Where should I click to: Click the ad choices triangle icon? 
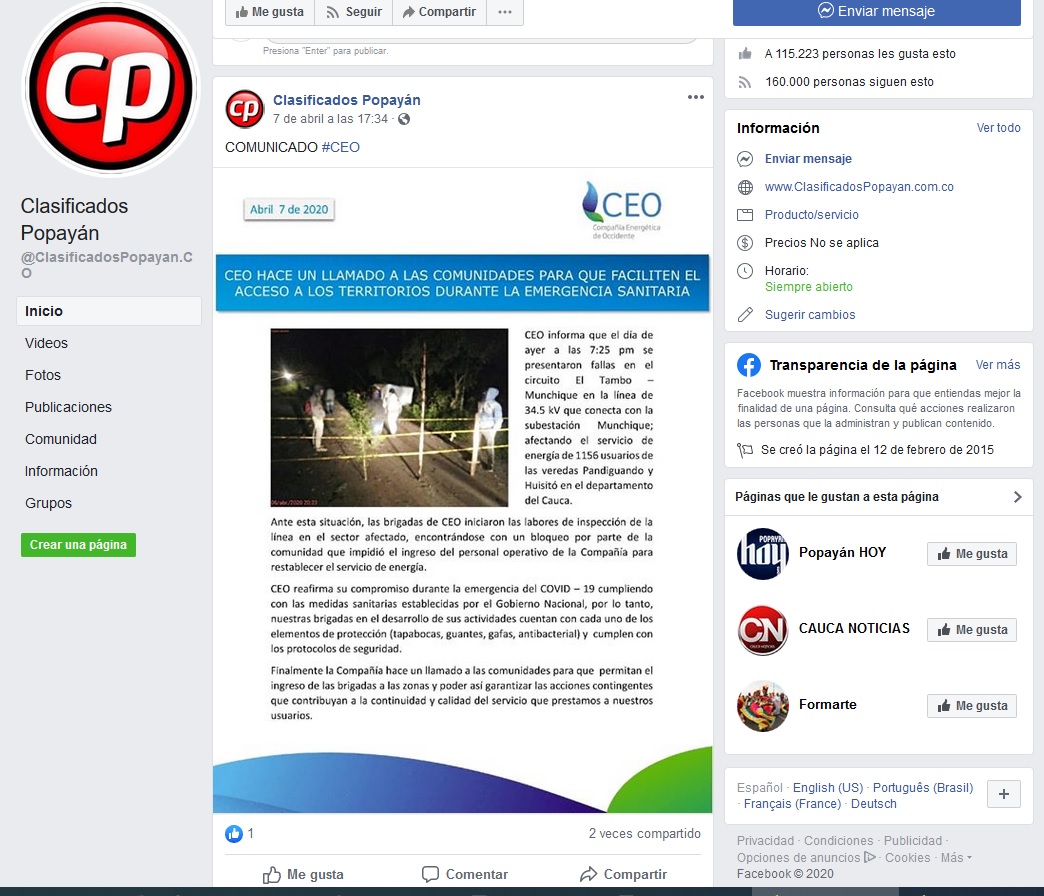[870, 857]
